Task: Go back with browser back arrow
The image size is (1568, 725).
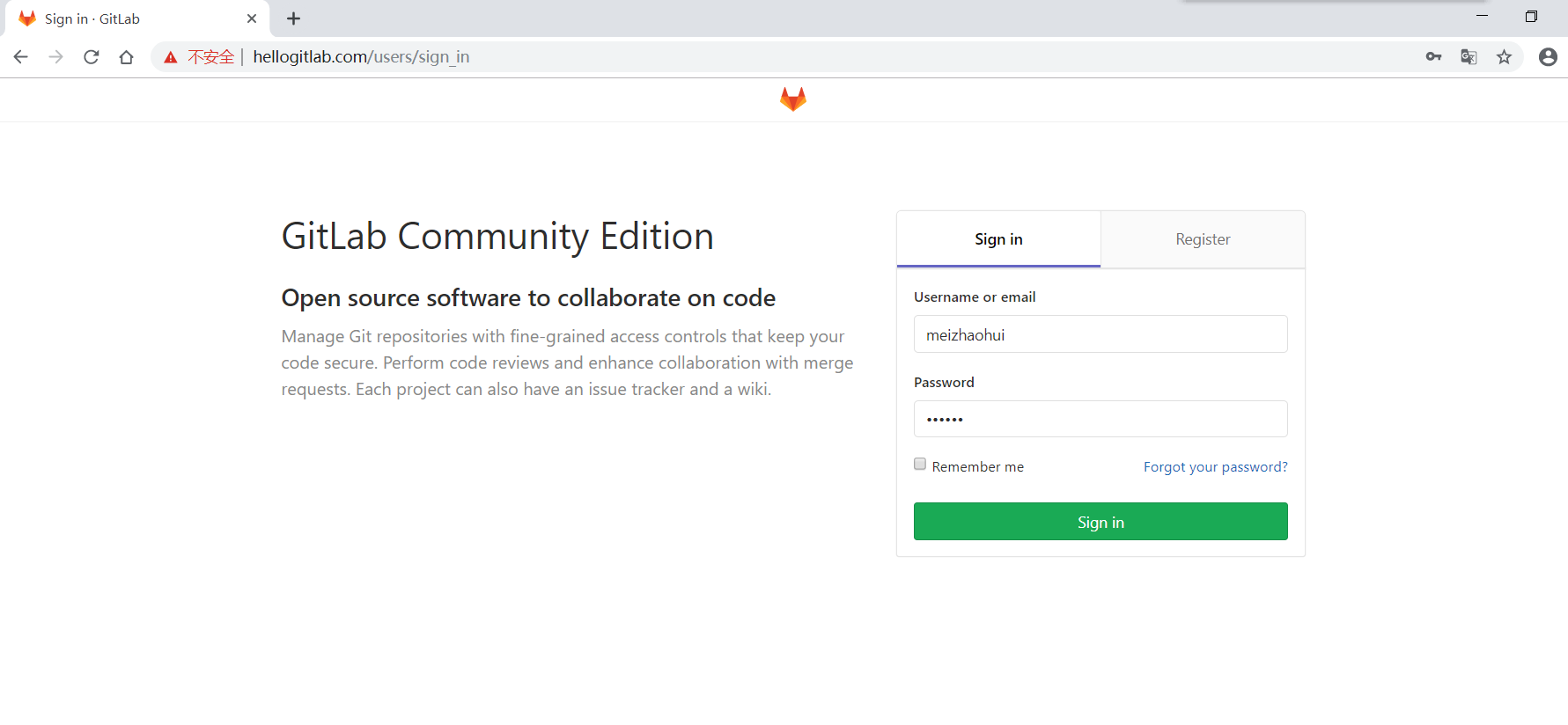Action: 21,57
